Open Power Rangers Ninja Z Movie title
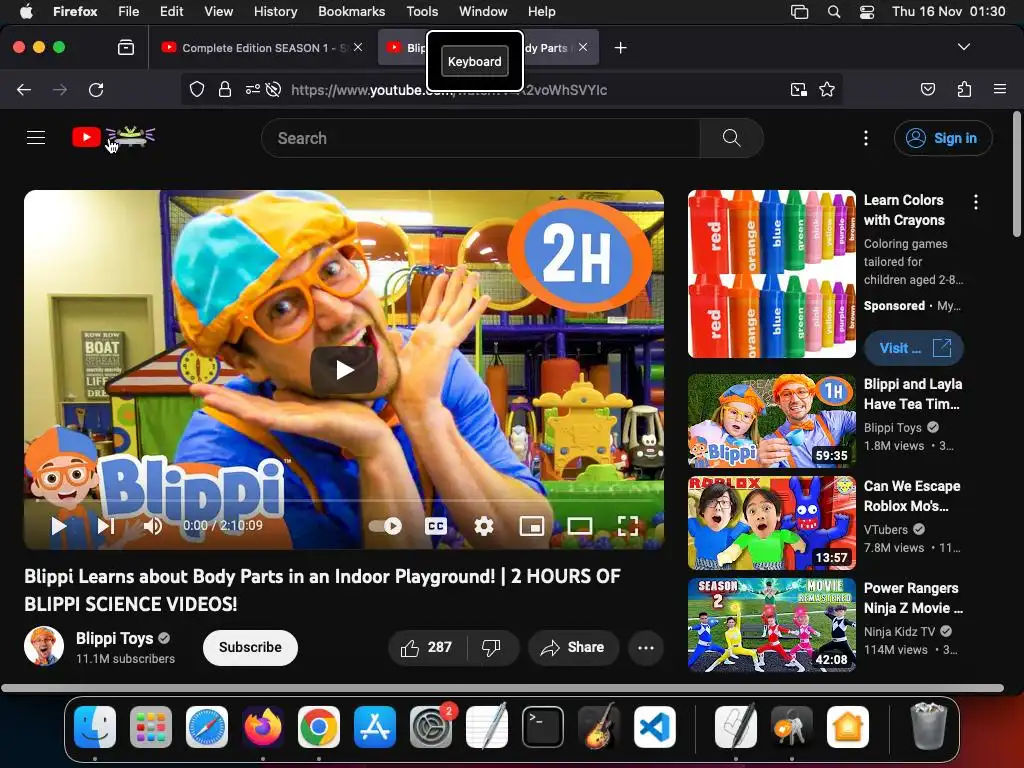The width and height of the screenshot is (1024, 768). (913, 598)
